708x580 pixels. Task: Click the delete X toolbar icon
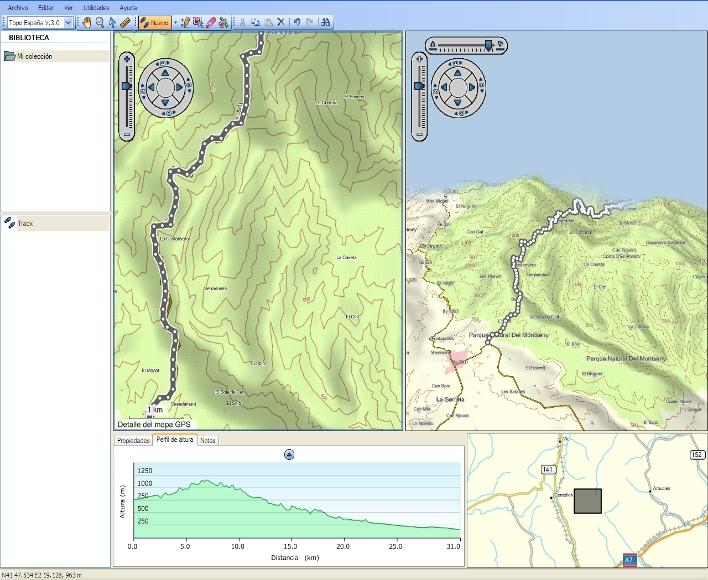point(280,21)
